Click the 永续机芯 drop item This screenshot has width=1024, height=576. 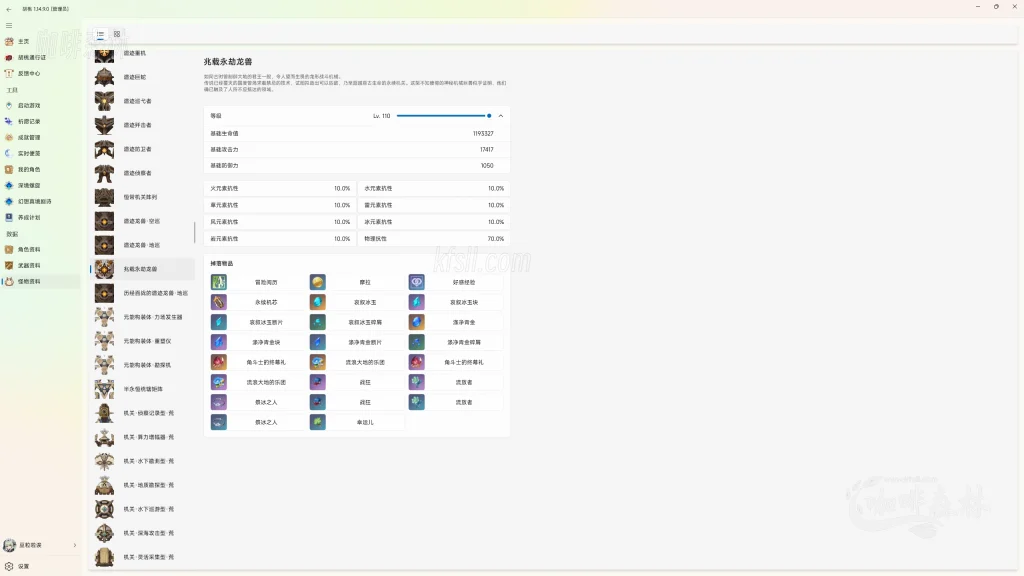pos(257,302)
